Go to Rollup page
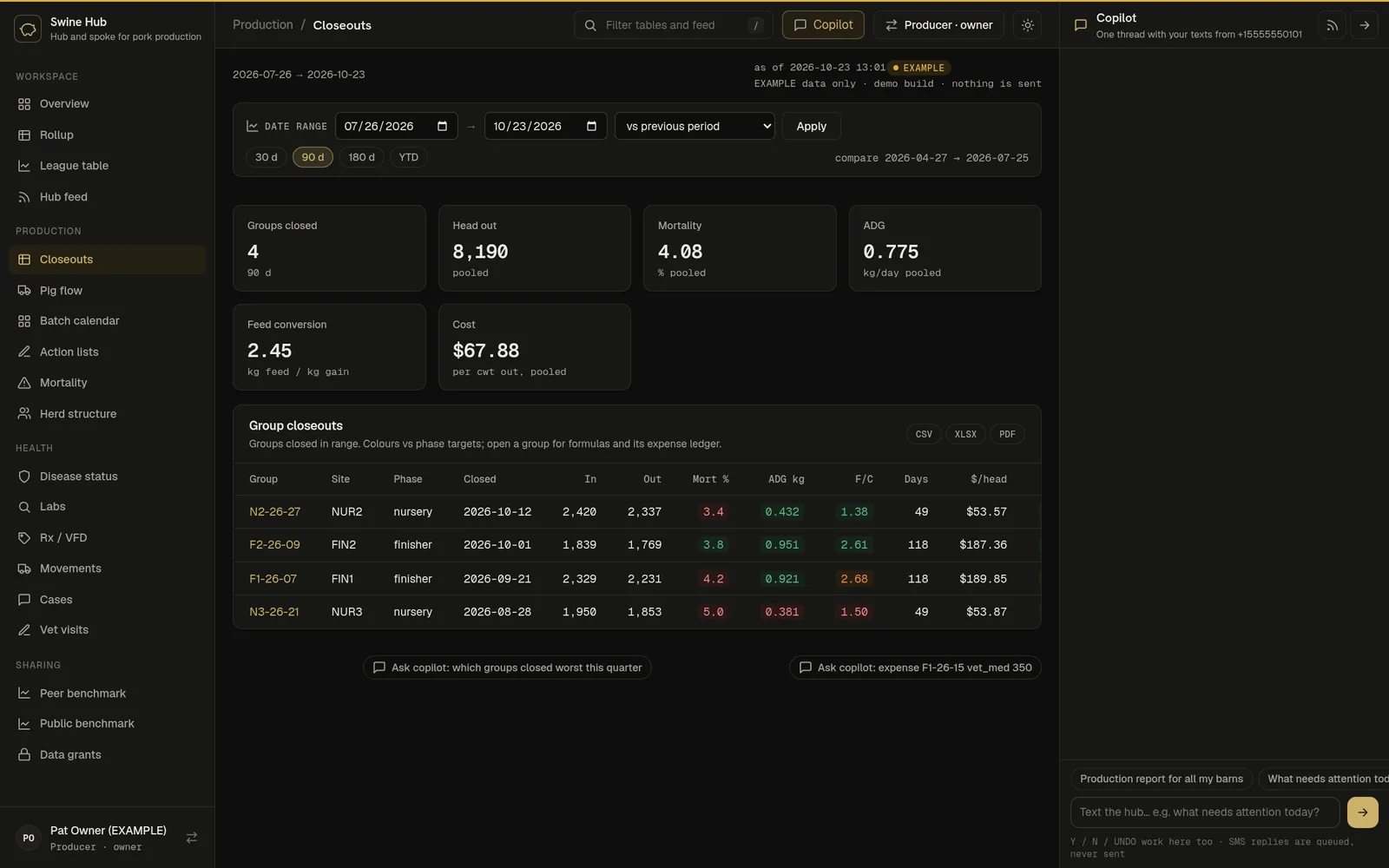 (x=108, y=135)
